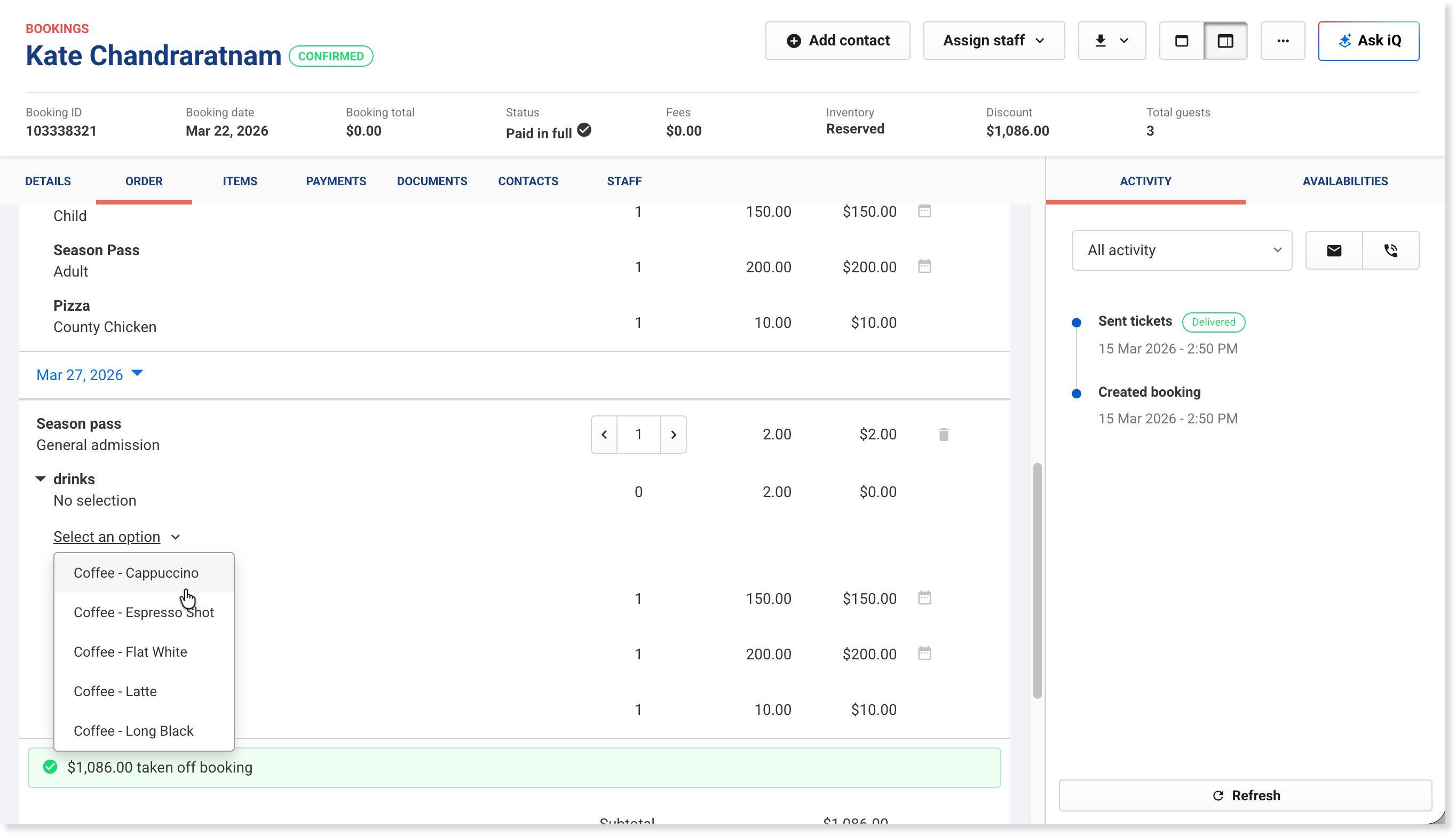This screenshot has width=1456, height=835.
Task: Click calendar icon on second $200.00 row
Action: [x=924, y=654]
